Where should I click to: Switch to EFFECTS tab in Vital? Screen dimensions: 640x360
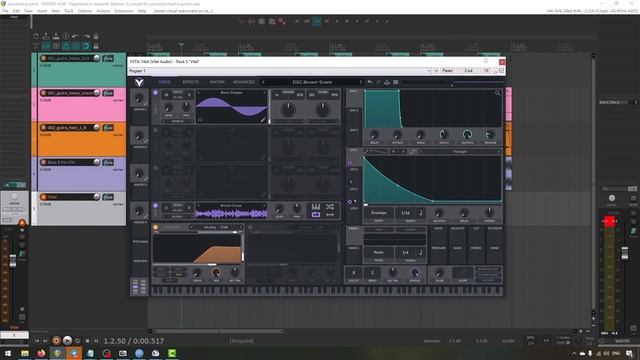coord(191,82)
